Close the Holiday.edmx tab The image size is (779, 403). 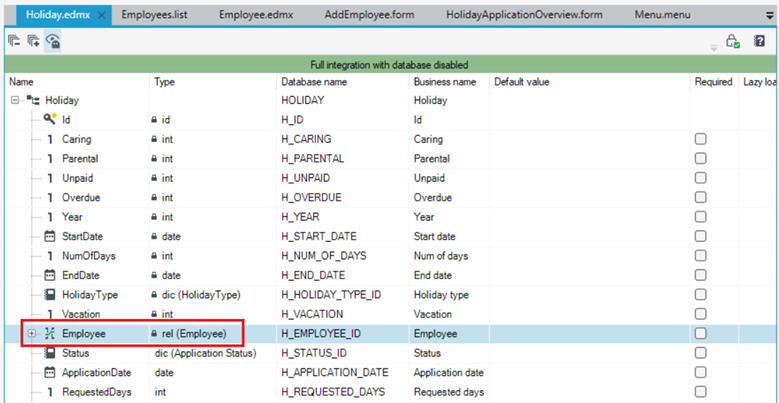pyautogui.click(x=101, y=15)
